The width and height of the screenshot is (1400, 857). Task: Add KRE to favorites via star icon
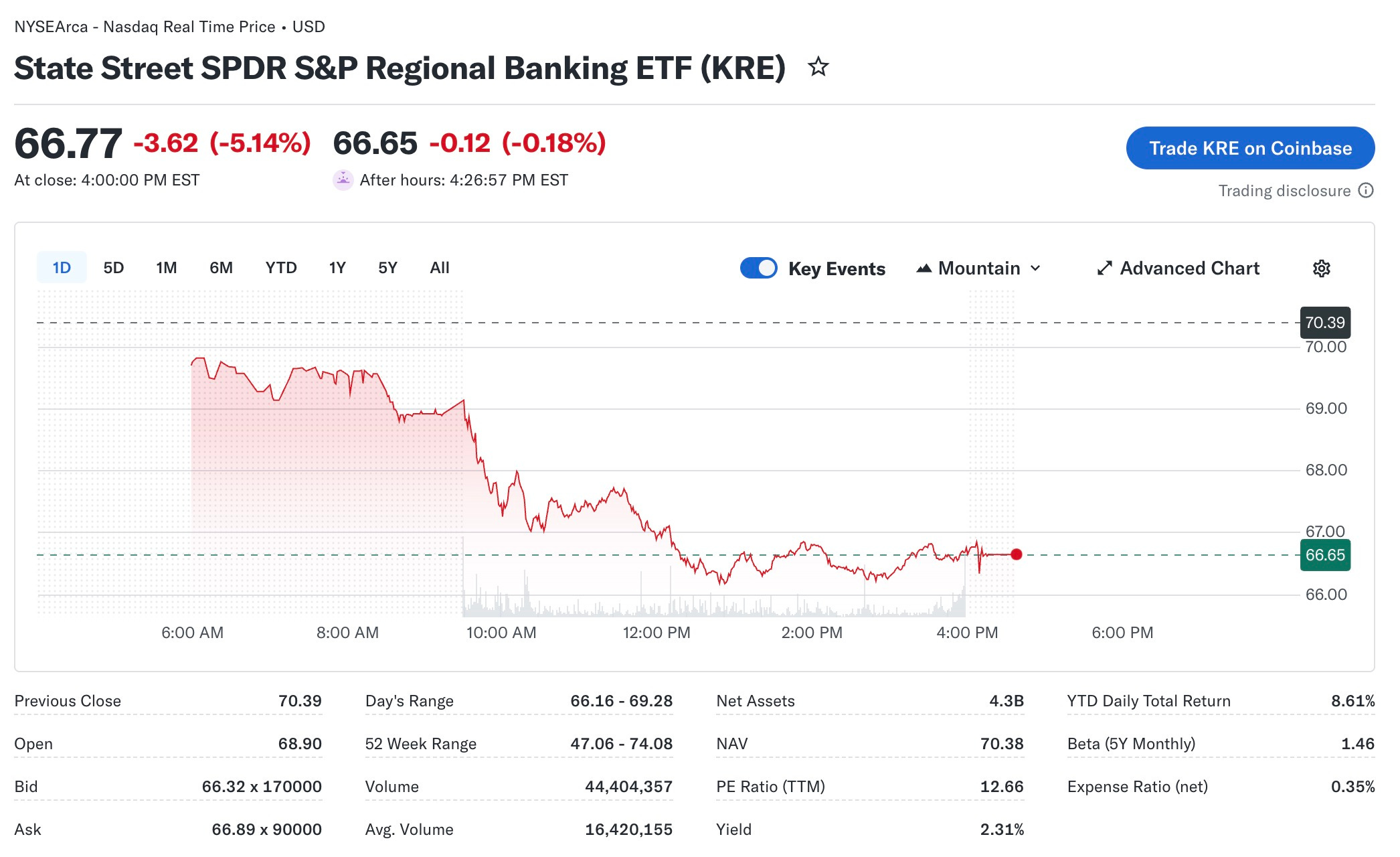click(x=819, y=67)
